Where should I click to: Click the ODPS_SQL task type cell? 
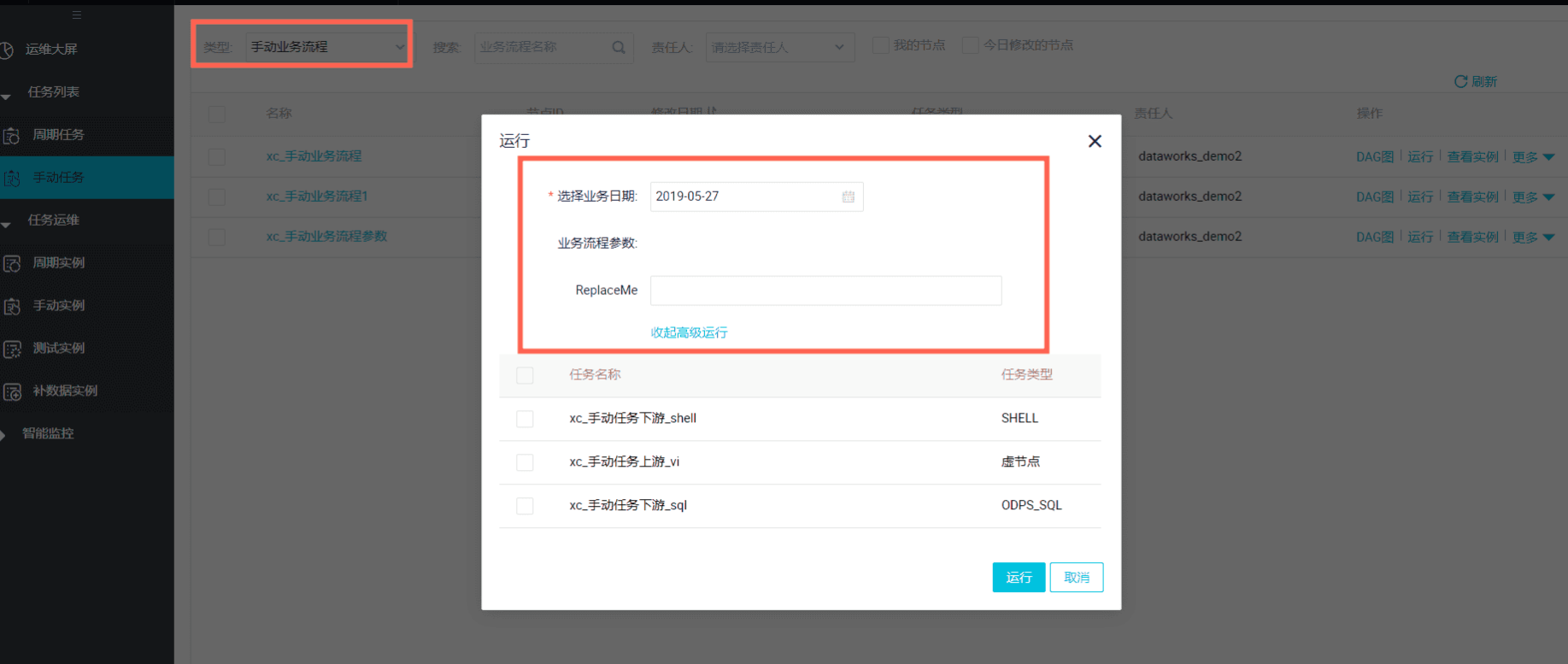tap(1031, 505)
